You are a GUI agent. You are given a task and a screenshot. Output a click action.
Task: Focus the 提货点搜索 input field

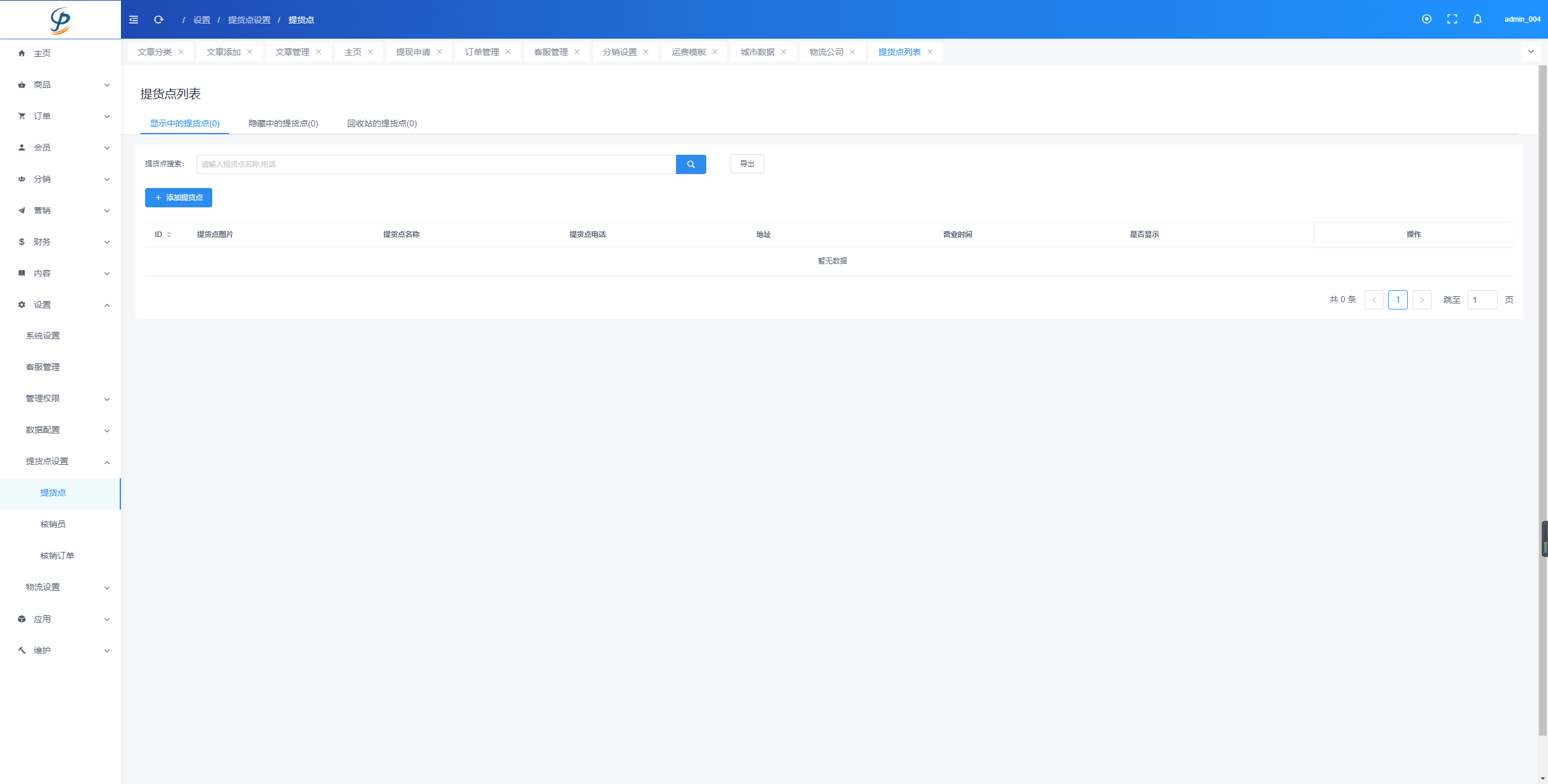[436, 164]
